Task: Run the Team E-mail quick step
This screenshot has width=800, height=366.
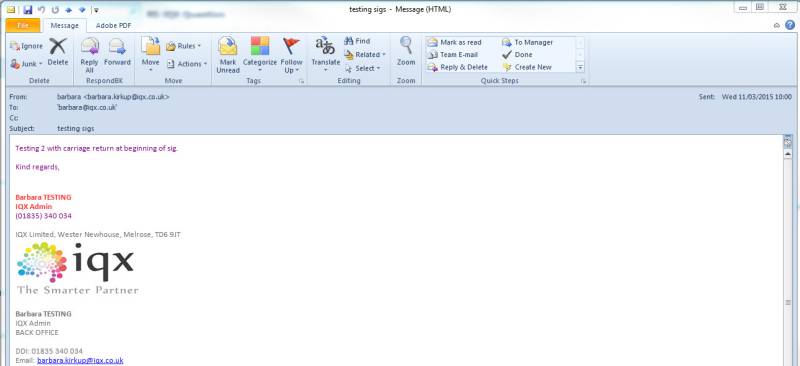Action: click(x=453, y=55)
